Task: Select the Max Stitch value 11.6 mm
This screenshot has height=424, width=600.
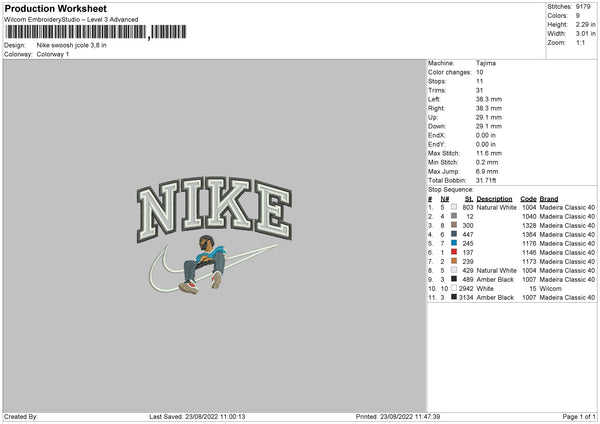Action: [x=489, y=153]
